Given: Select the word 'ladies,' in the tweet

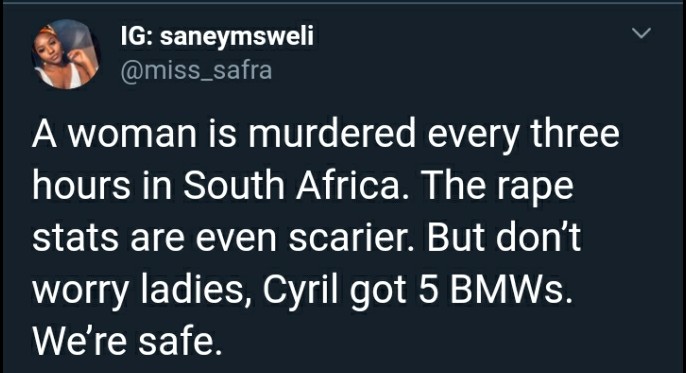Looking at the screenshot, I should 192,290.
